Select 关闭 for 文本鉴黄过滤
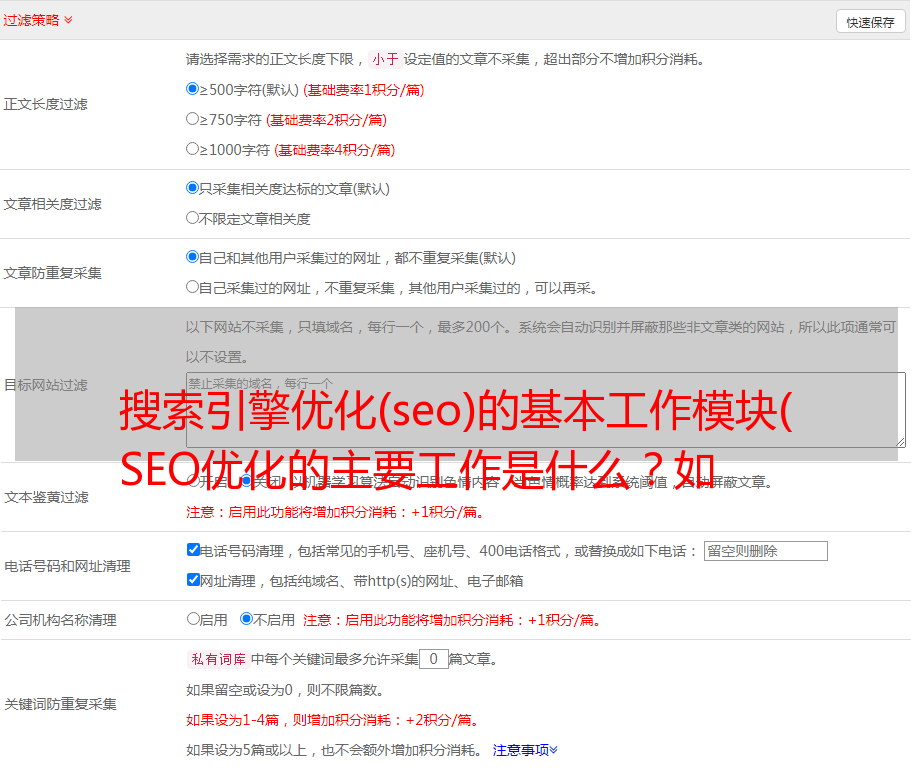The image size is (912, 768). point(246,481)
